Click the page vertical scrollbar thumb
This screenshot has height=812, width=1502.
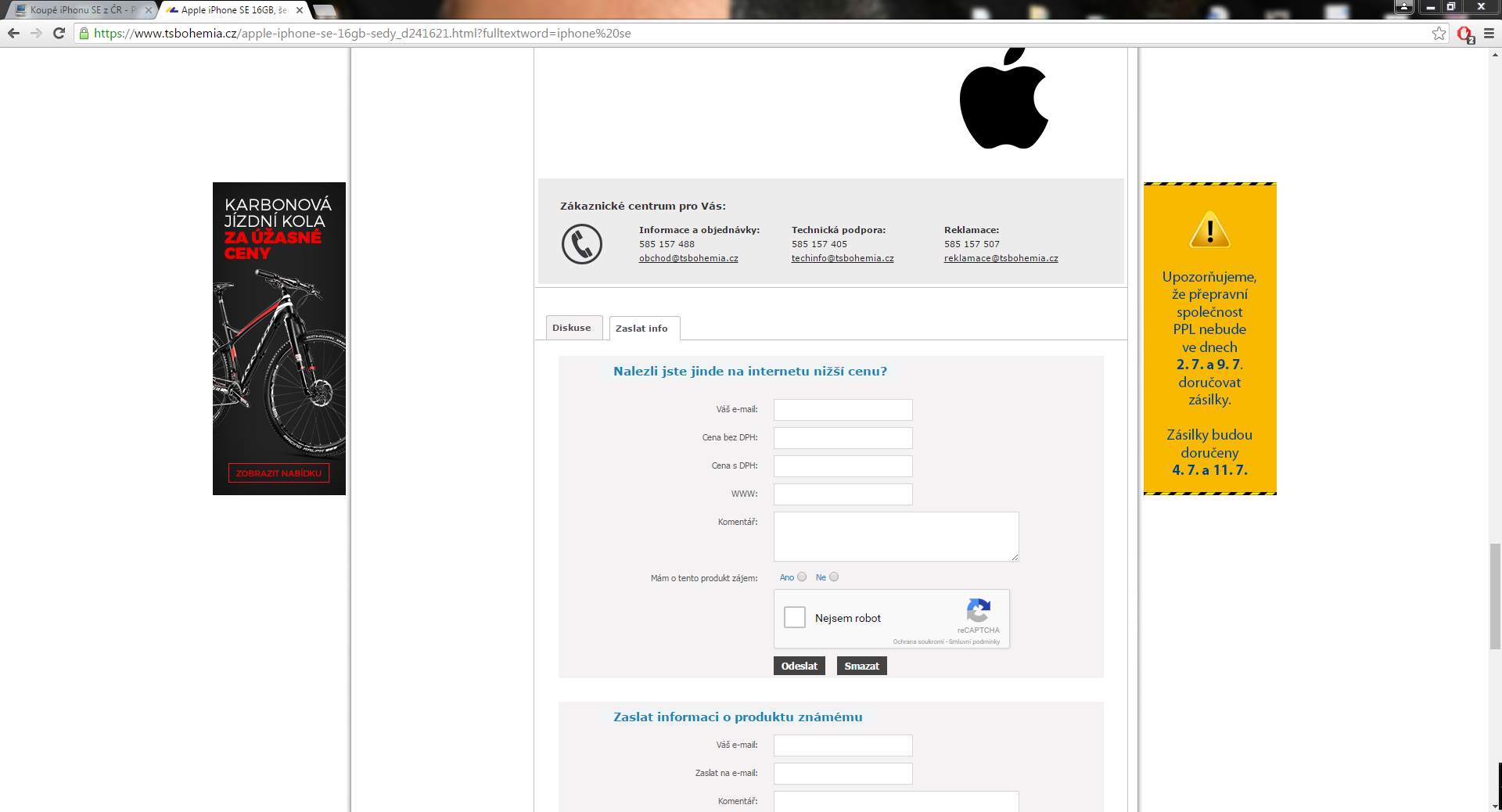point(1495,596)
